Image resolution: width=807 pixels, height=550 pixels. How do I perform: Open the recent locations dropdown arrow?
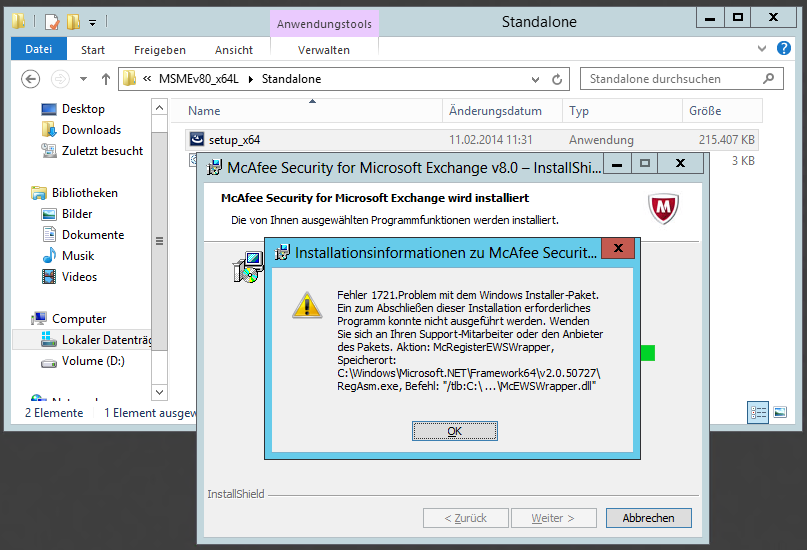(x=83, y=79)
